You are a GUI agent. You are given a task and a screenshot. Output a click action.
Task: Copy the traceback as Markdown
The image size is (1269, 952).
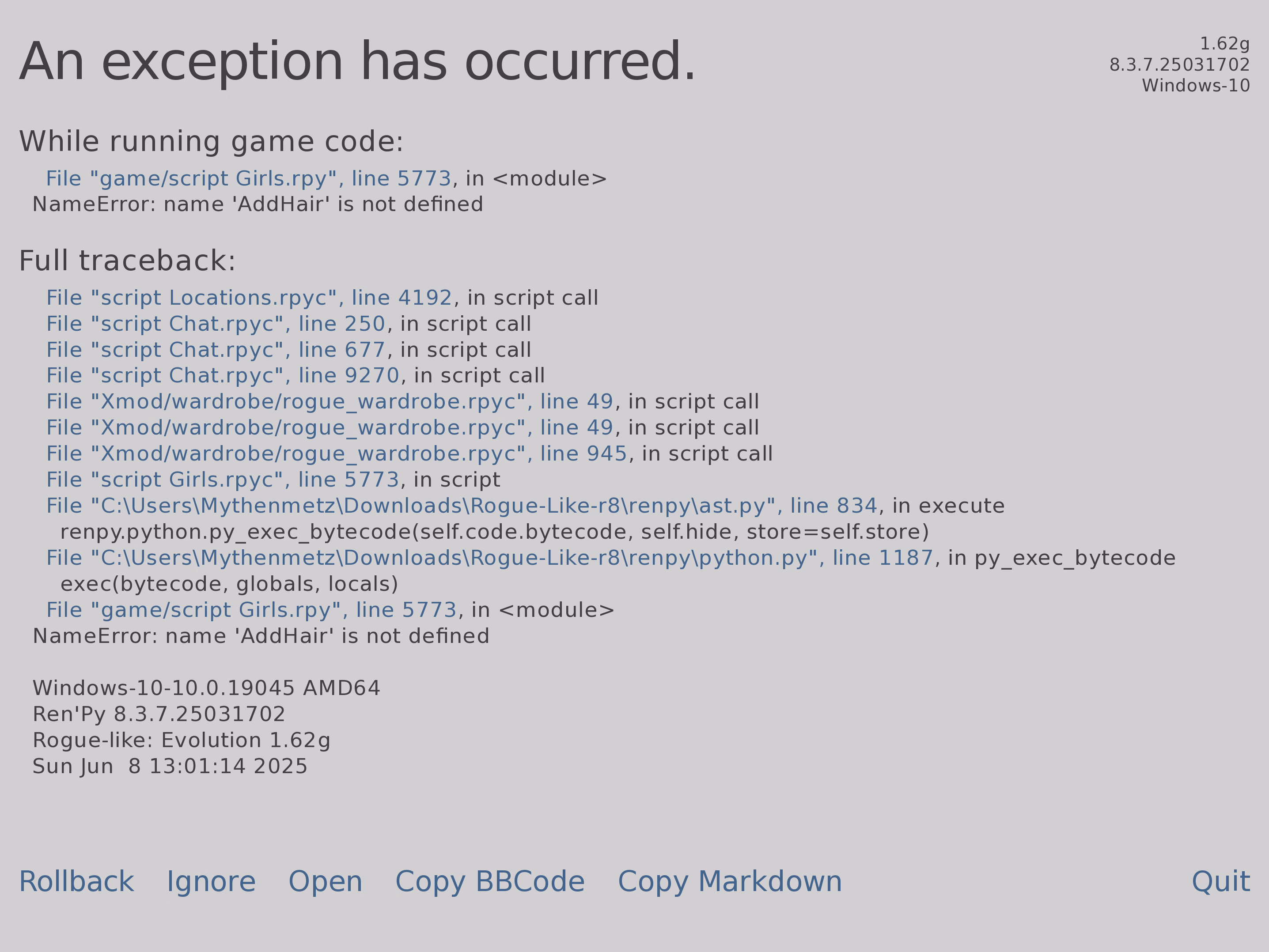730,882
